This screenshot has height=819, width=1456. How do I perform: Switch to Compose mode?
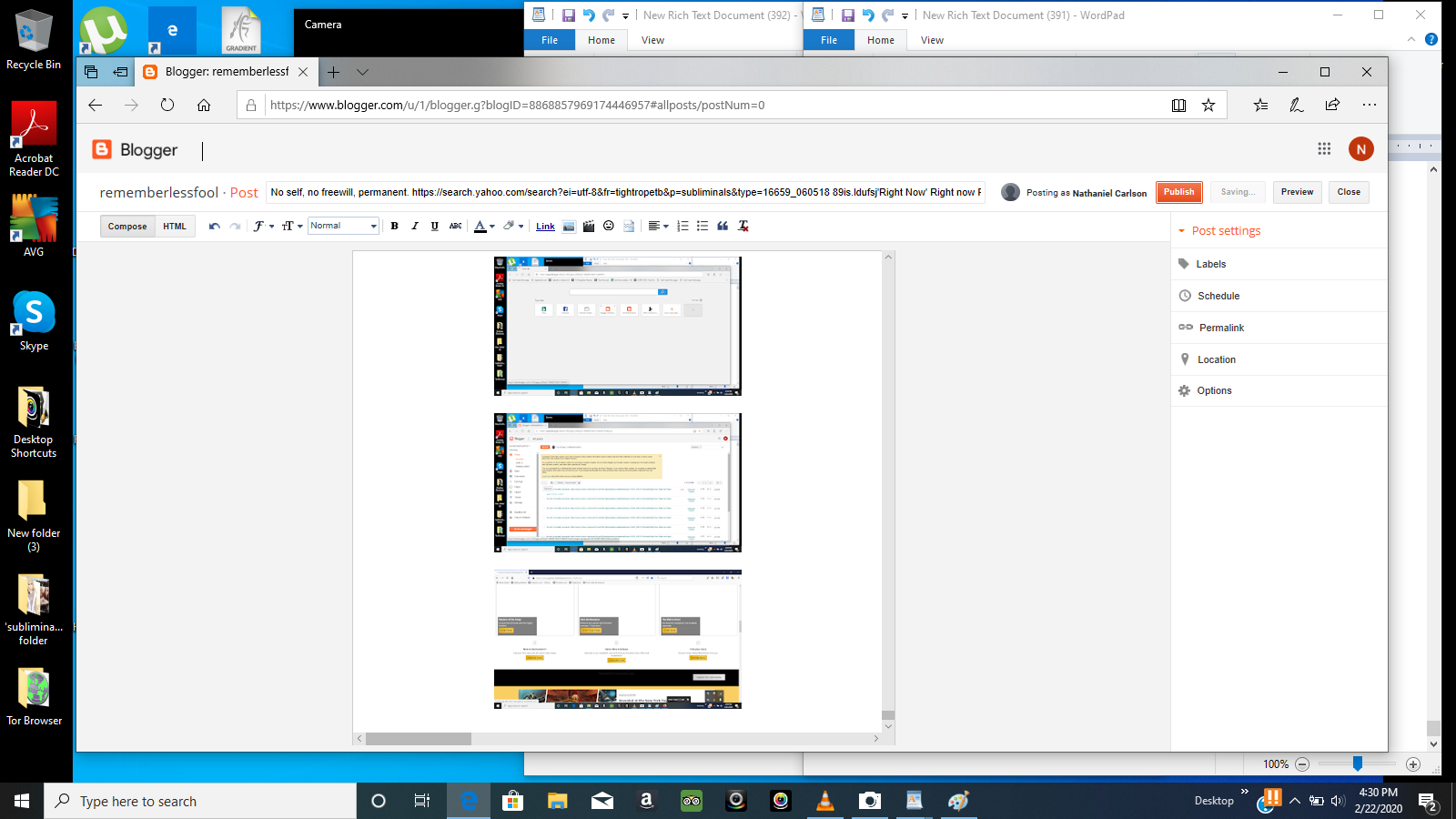tap(127, 227)
